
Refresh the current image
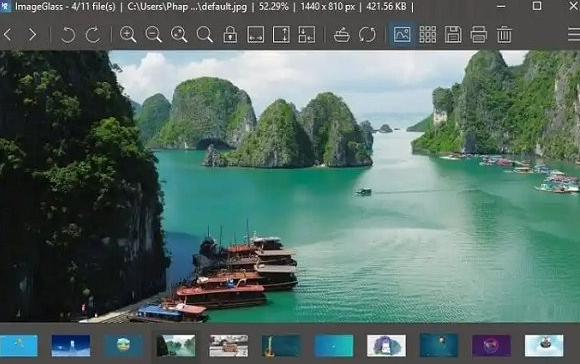click(x=367, y=35)
